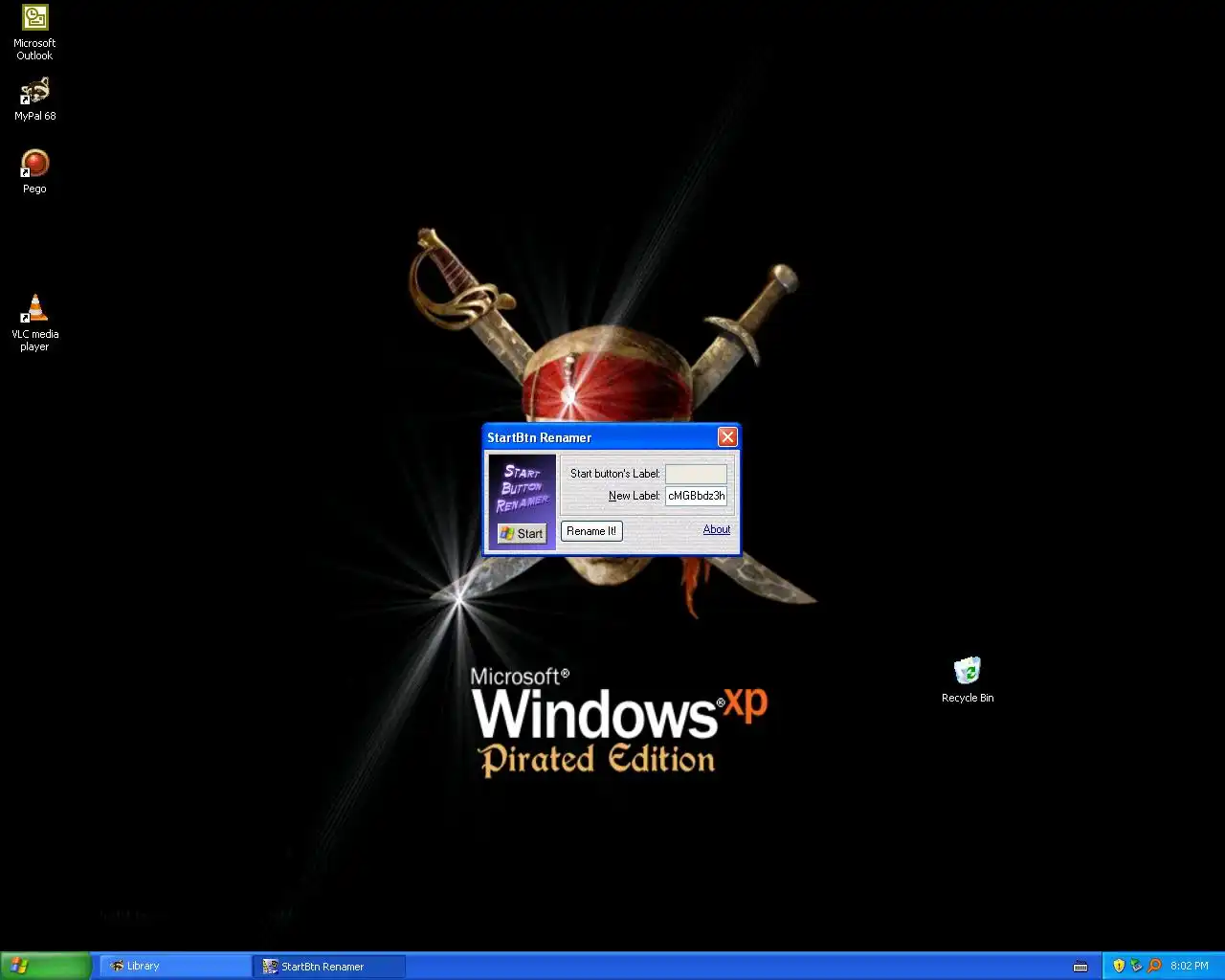Click into the New Label text field
1225x980 pixels.
point(696,496)
